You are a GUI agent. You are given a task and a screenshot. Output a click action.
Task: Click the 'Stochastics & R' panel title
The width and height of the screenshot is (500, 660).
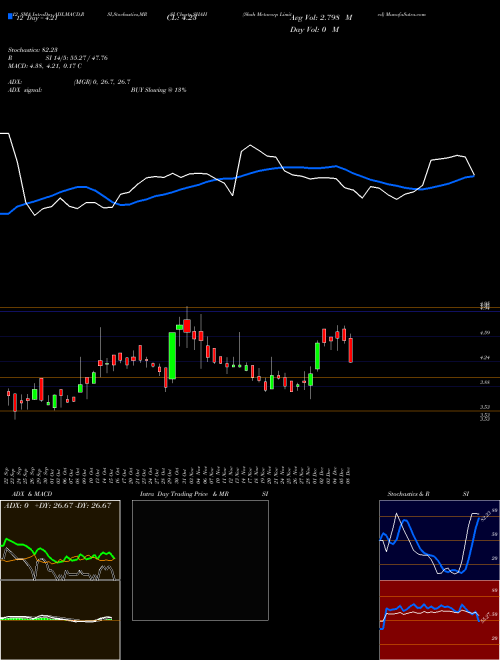pyautogui.click(x=409, y=494)
